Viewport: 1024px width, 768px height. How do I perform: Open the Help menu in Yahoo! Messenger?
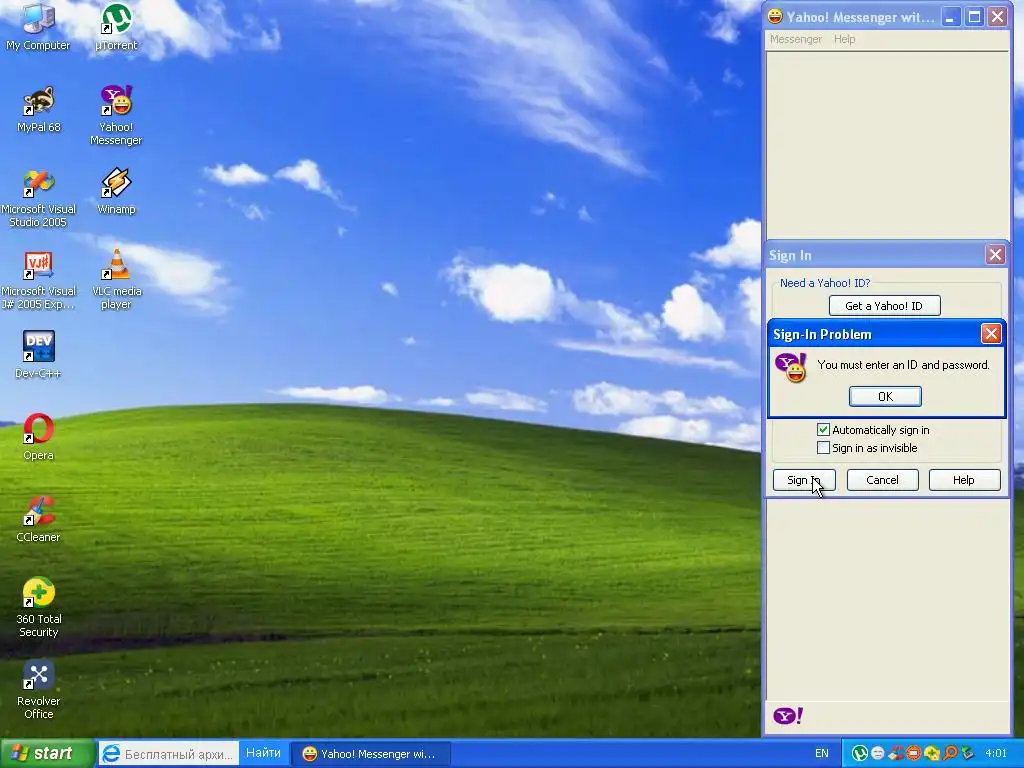pyautogui.click(x=844, y=39)
